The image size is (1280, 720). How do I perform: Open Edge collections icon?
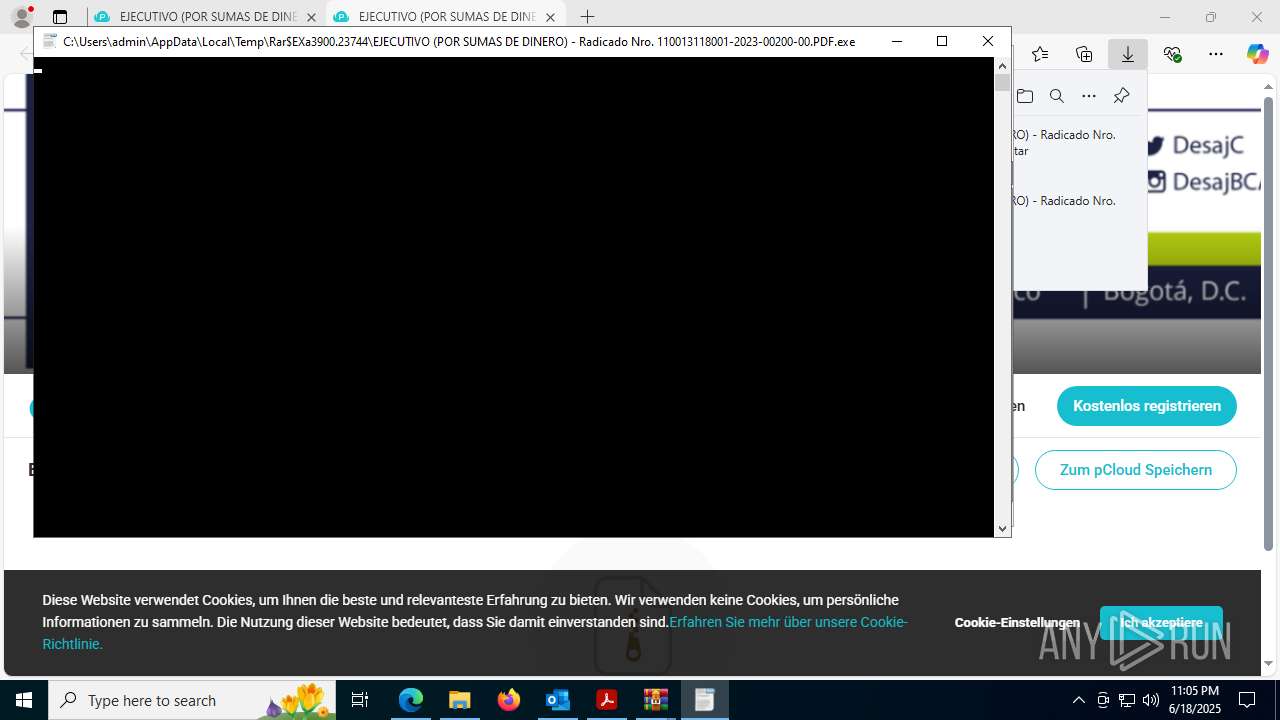click(1084, 54)
